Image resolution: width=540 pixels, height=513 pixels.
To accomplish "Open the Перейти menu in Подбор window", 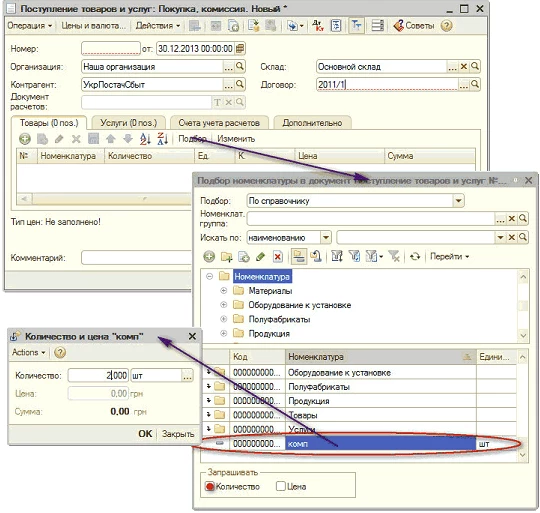I will pyautogui.click(x=449, y=257).
